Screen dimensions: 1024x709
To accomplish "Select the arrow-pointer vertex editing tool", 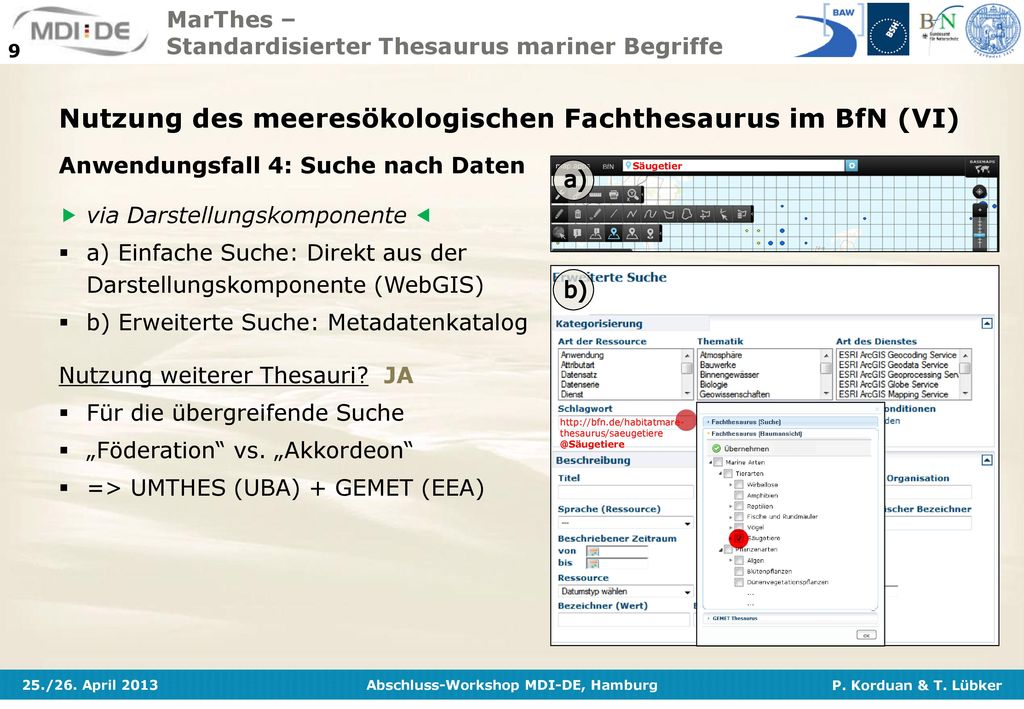I will pyautogui.click(x=723, y=213).
